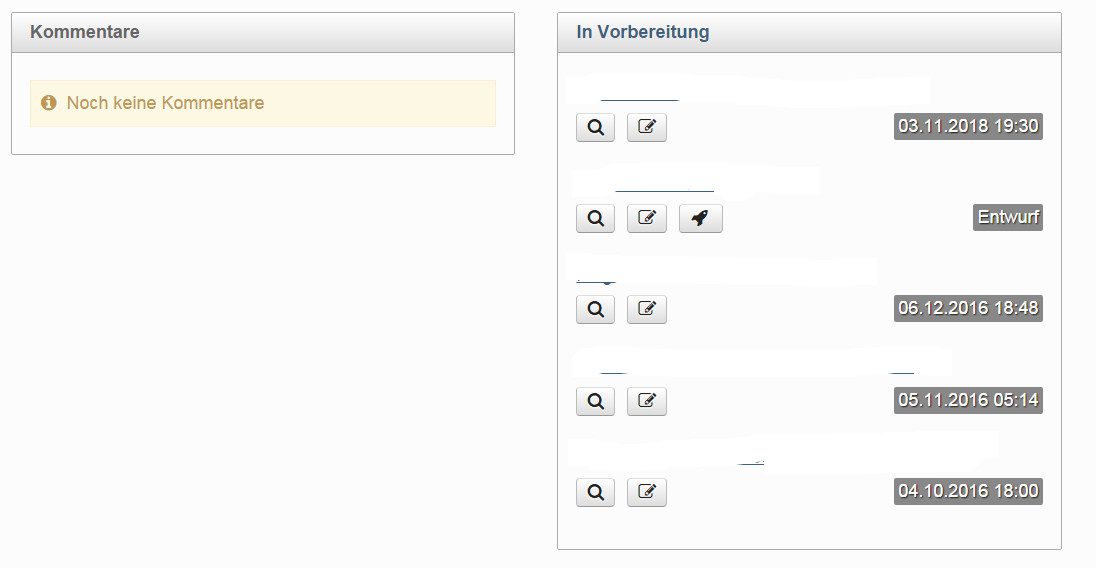Publish the draft using the rocket icon

coord(700,218)
